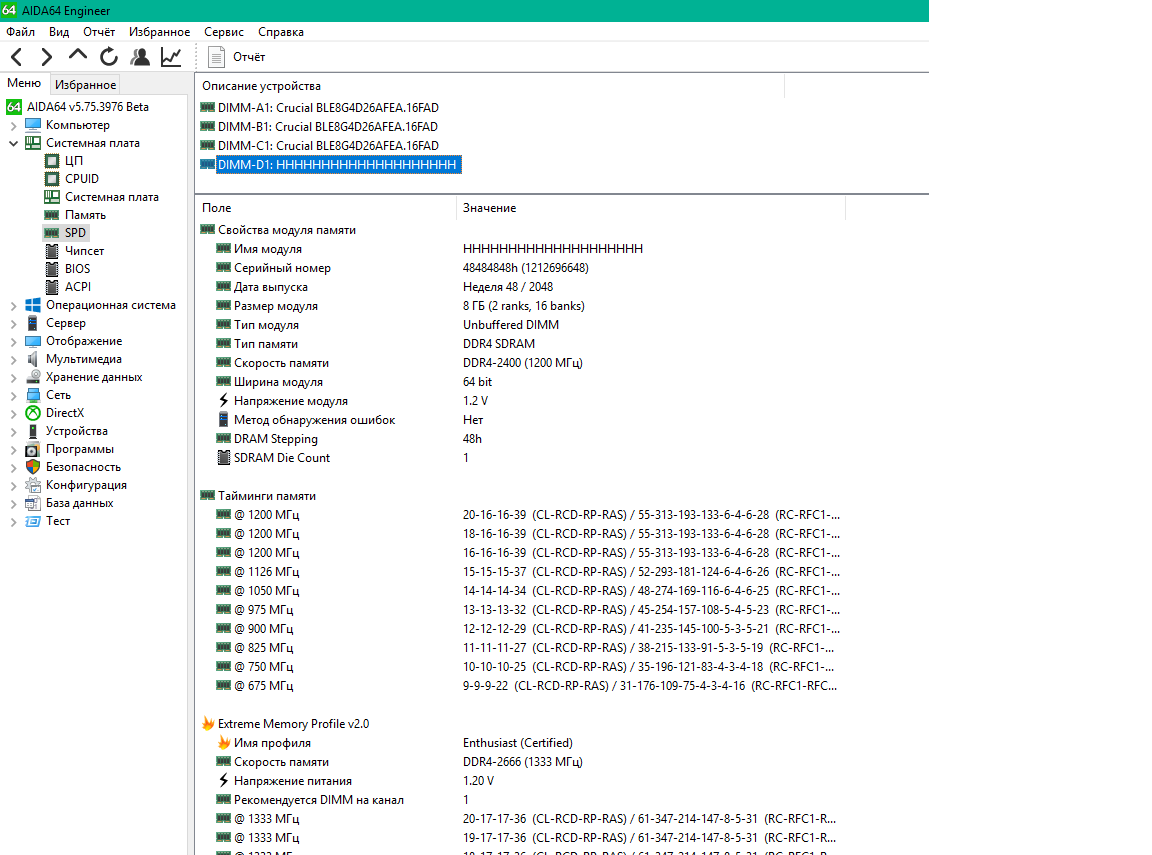Click the Компьютер monitor icon

click(33, 125)
